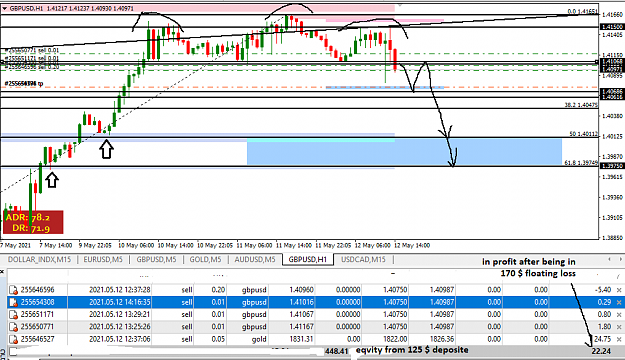This screenshot has width=625, height=360.
Task: Click the 61.8 1.39745 Fibonacci level label
Action: point(581,163)
